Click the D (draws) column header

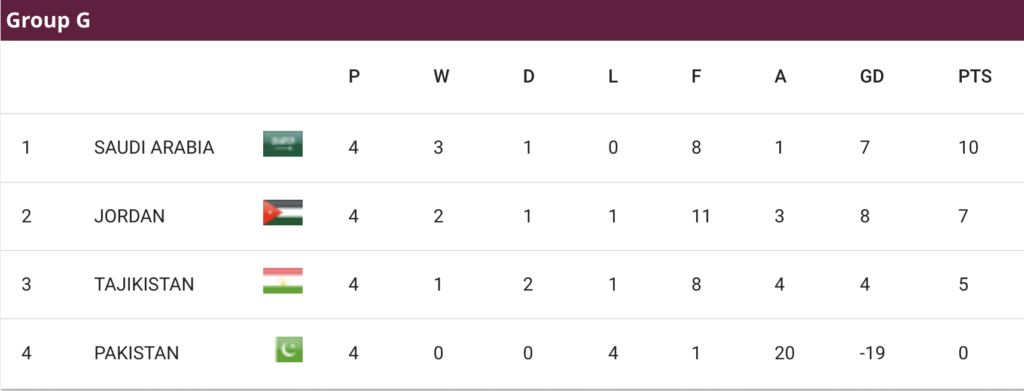coord(528,77)
